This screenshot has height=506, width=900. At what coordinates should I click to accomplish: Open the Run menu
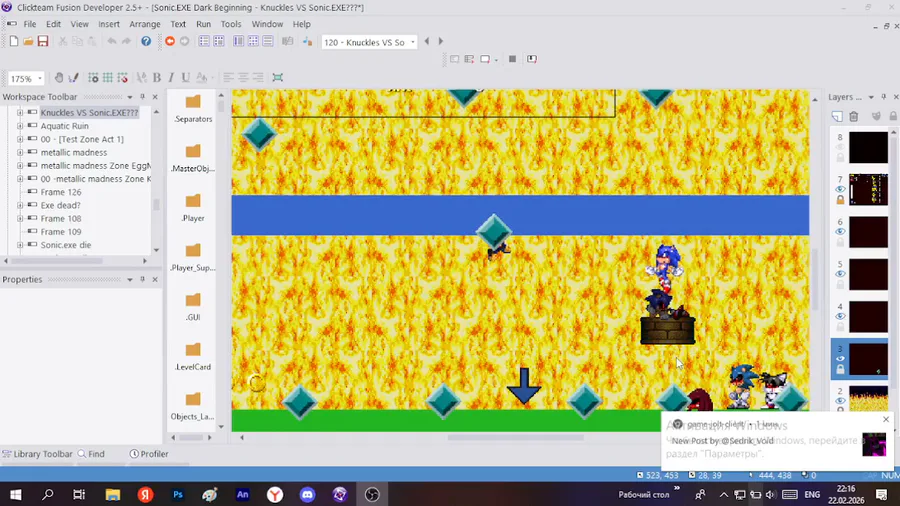coord(203,24)
